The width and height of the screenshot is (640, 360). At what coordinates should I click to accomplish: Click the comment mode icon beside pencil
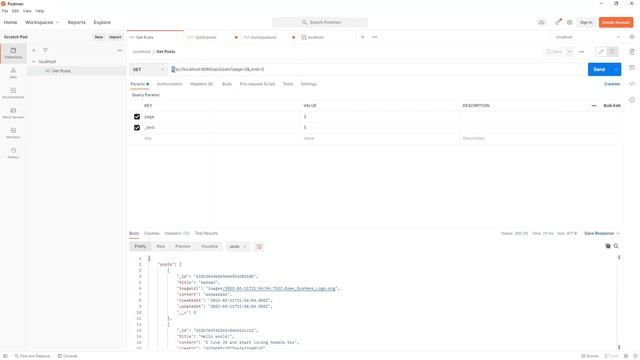pyautogui.click(x=612, y=52)
